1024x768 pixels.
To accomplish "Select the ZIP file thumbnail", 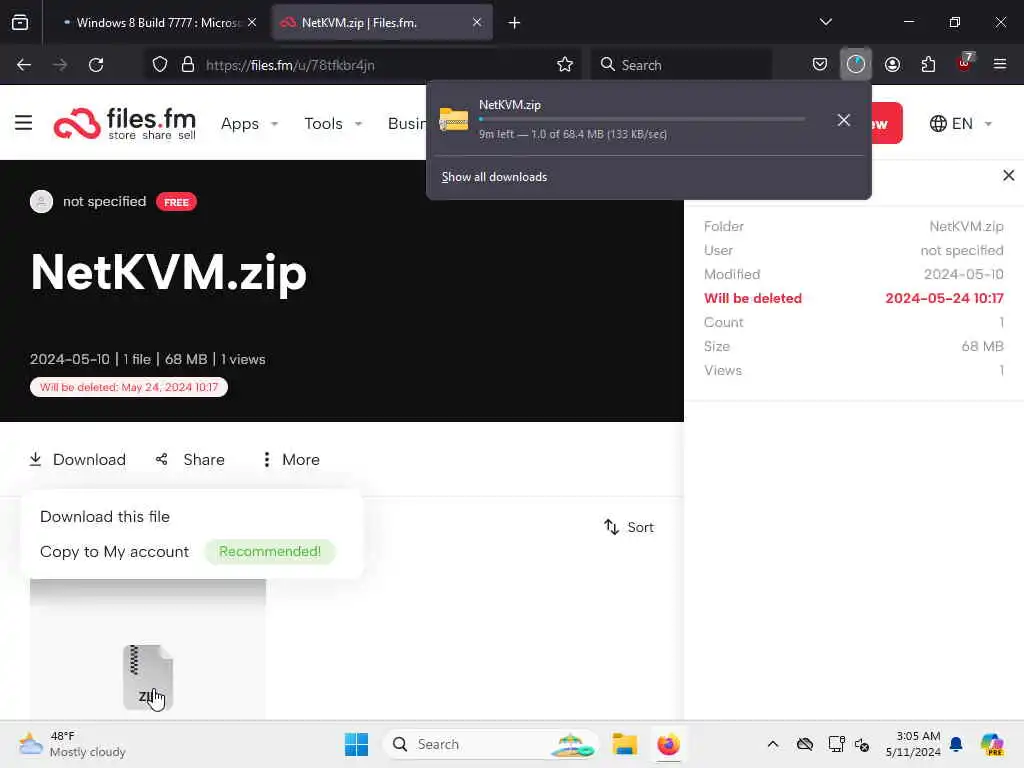I will (x=148, y=677).
